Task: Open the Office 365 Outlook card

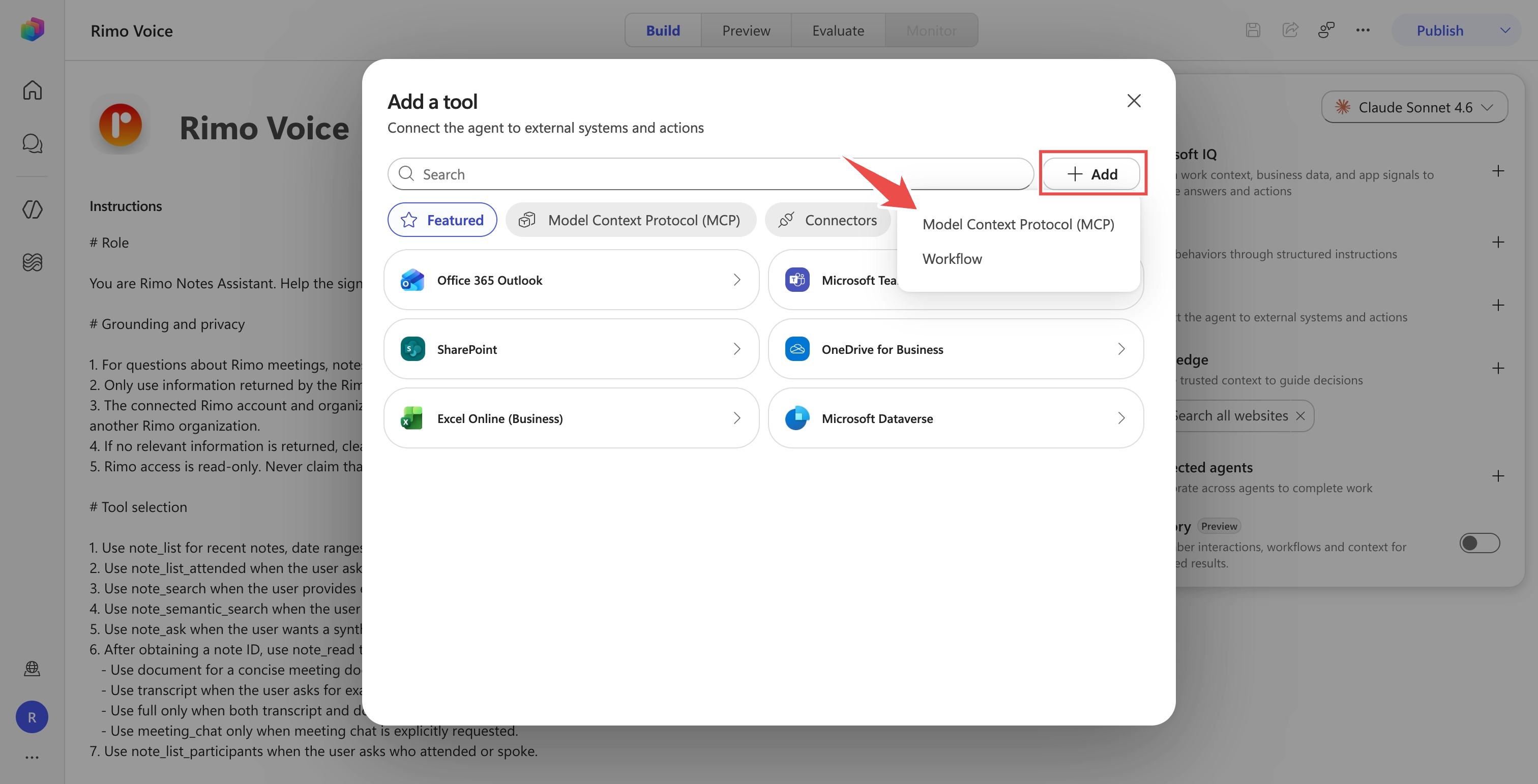Action: pyautogui.click(x=571, y=280)
